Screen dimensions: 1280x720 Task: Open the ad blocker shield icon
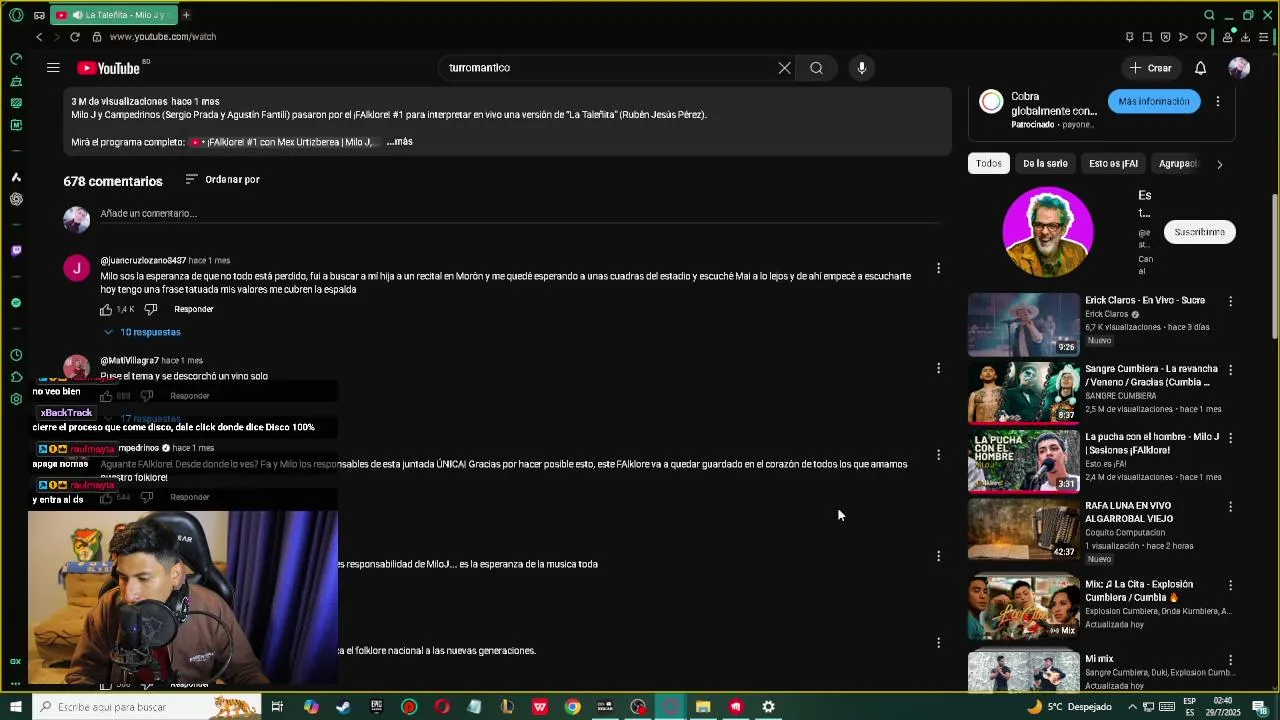(x=1165, y=37)
